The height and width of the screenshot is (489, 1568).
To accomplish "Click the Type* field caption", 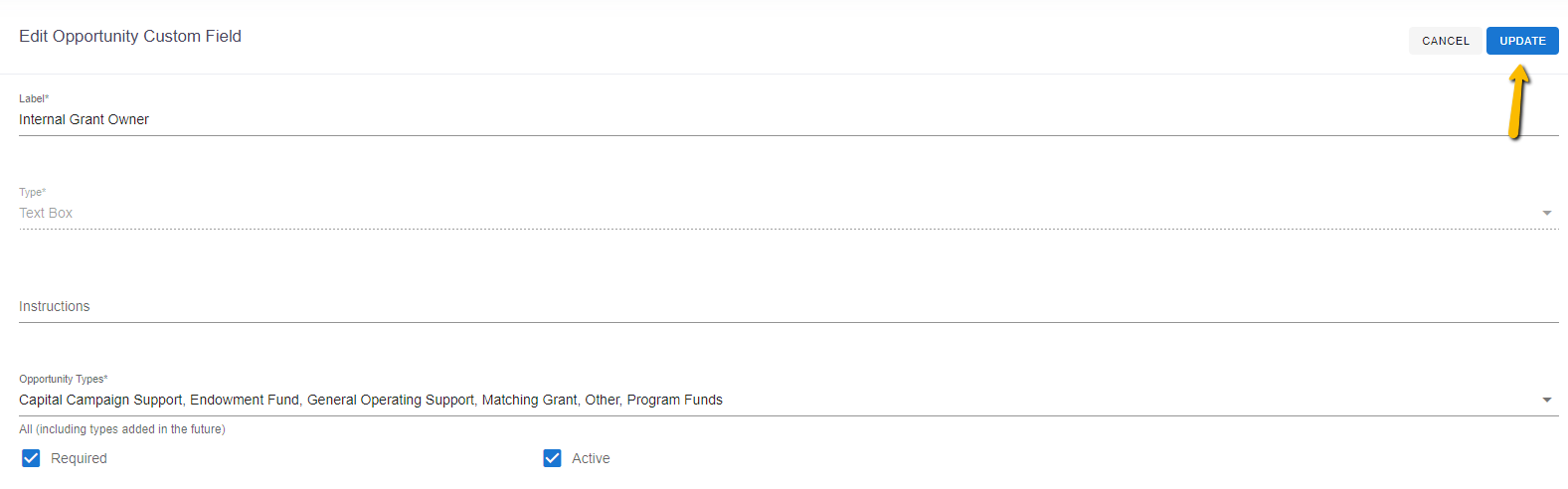I will (33, 192).
